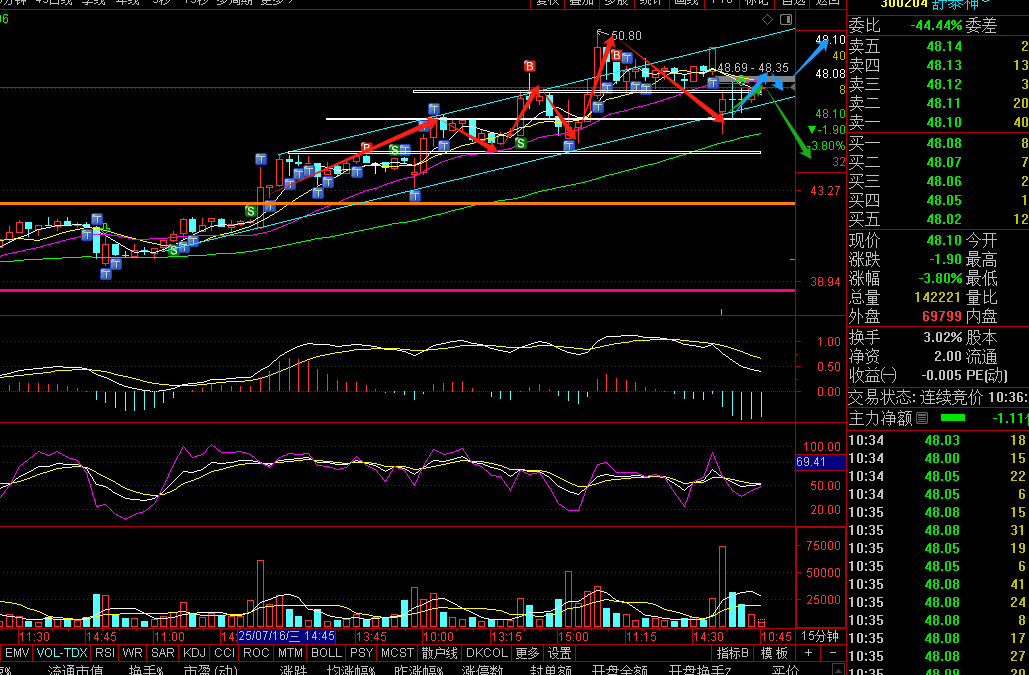Click the 买二 bid row at 48.07
Viewport: 1029px width, 675px height.
click(x=938, y=162)
